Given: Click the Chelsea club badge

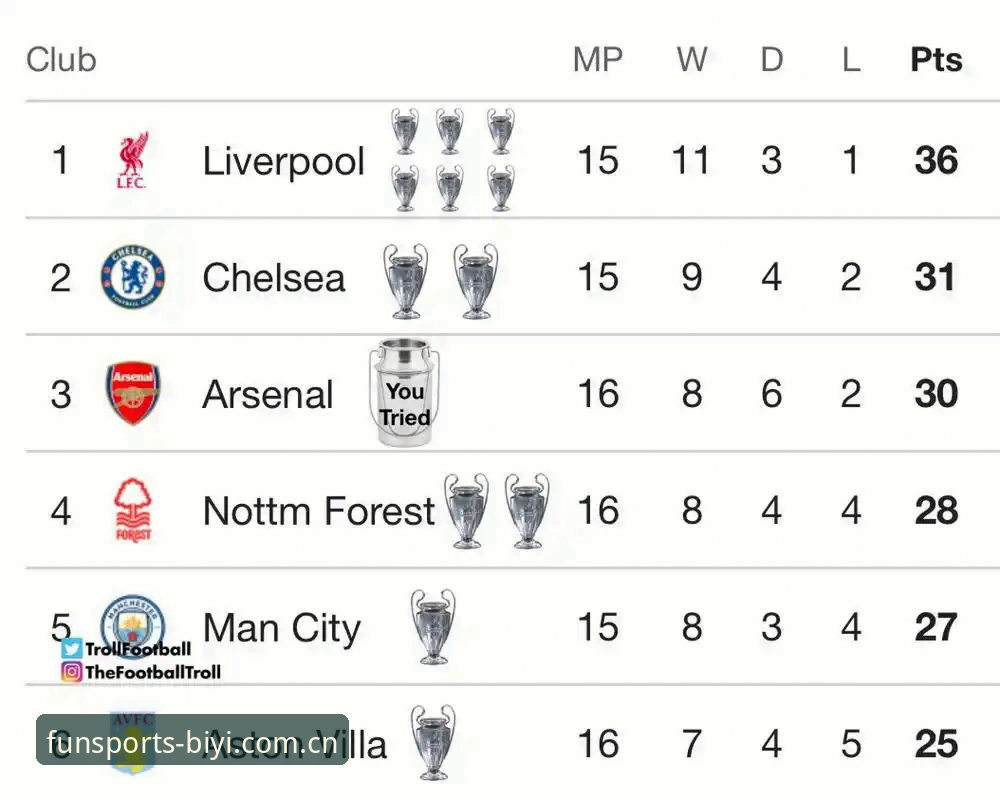Looking at the screenshot, I should coord(133,277).
